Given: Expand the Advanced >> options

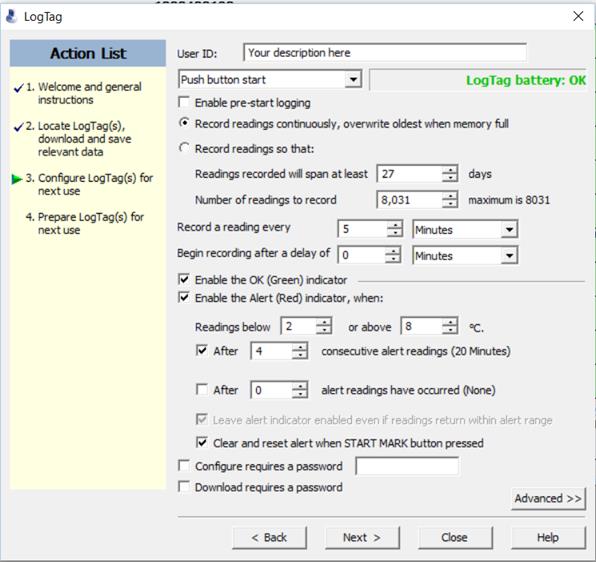Looking at the screenshot, I should click(548, 499).
